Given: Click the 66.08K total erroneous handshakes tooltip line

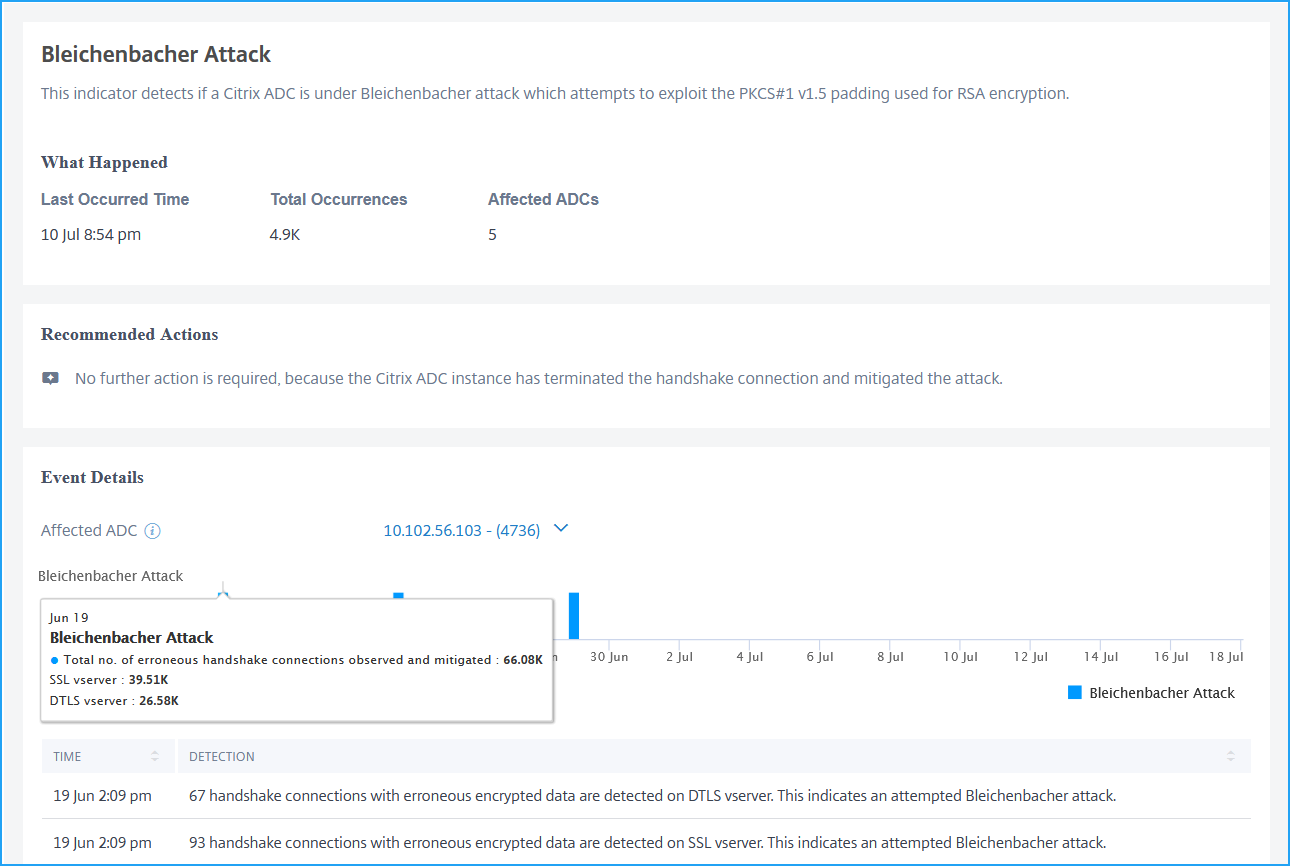Looking at the screenshot, I should [x=296, y=660].
